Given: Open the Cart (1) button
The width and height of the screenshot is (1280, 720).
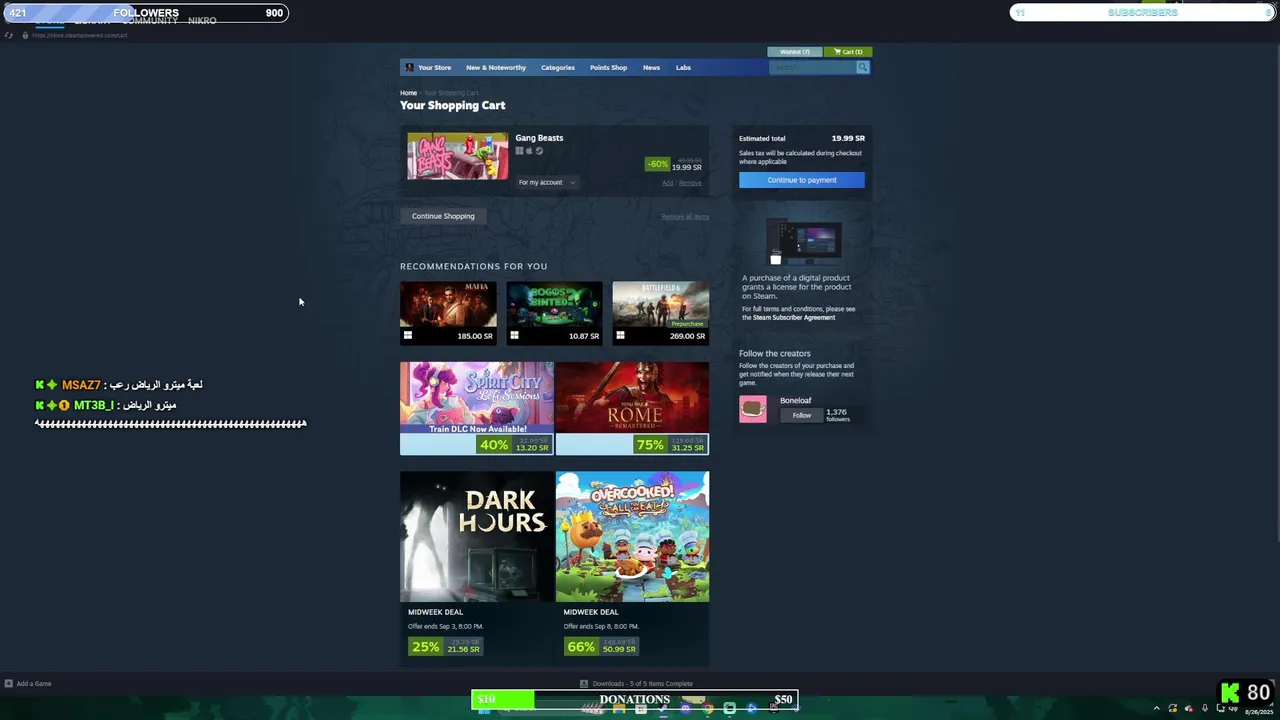Looking at the screenshot, I should pyautogui.click(x=848, y=52).
